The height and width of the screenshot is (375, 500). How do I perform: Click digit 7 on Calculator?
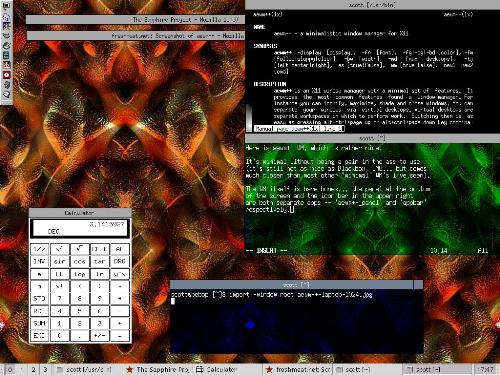click(x=59, y=299)
